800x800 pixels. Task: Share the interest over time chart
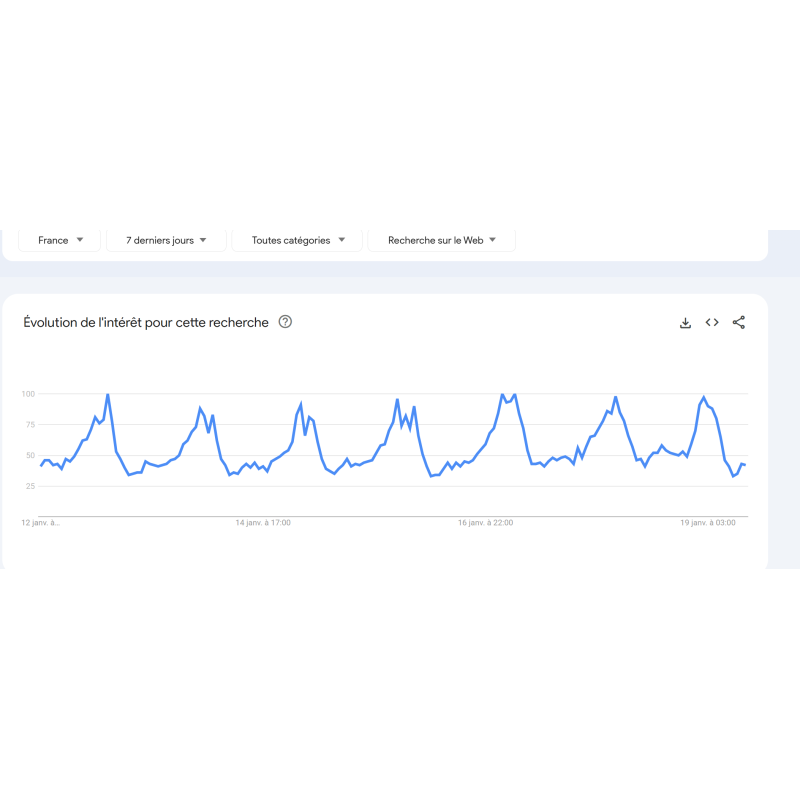pyautogui.click(x=738, y=322)
